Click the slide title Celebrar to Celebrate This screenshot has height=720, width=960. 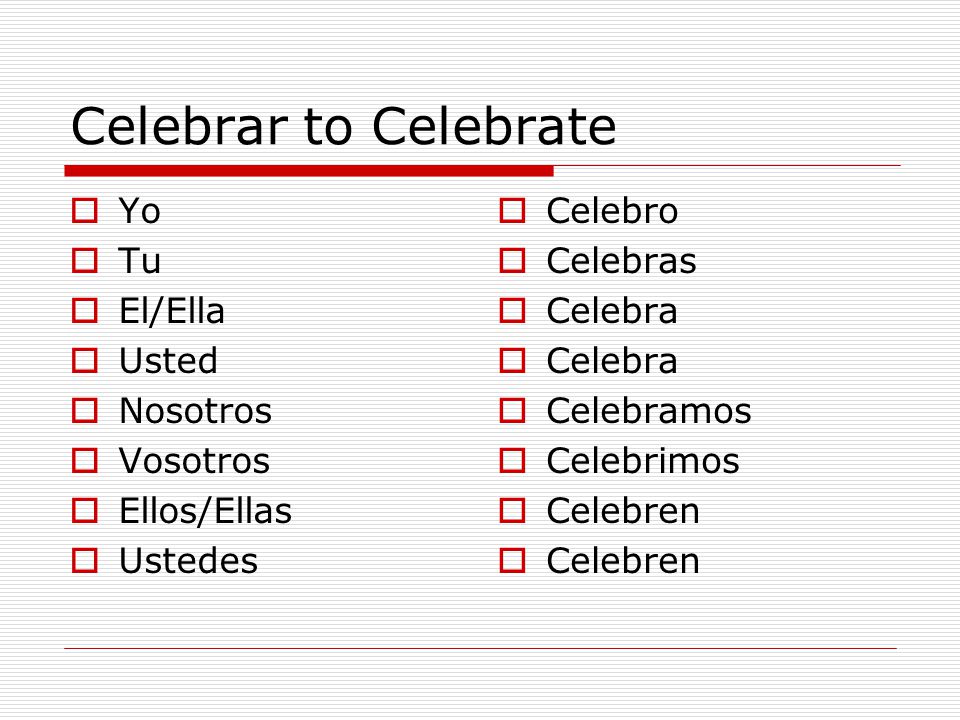(343, 126)
